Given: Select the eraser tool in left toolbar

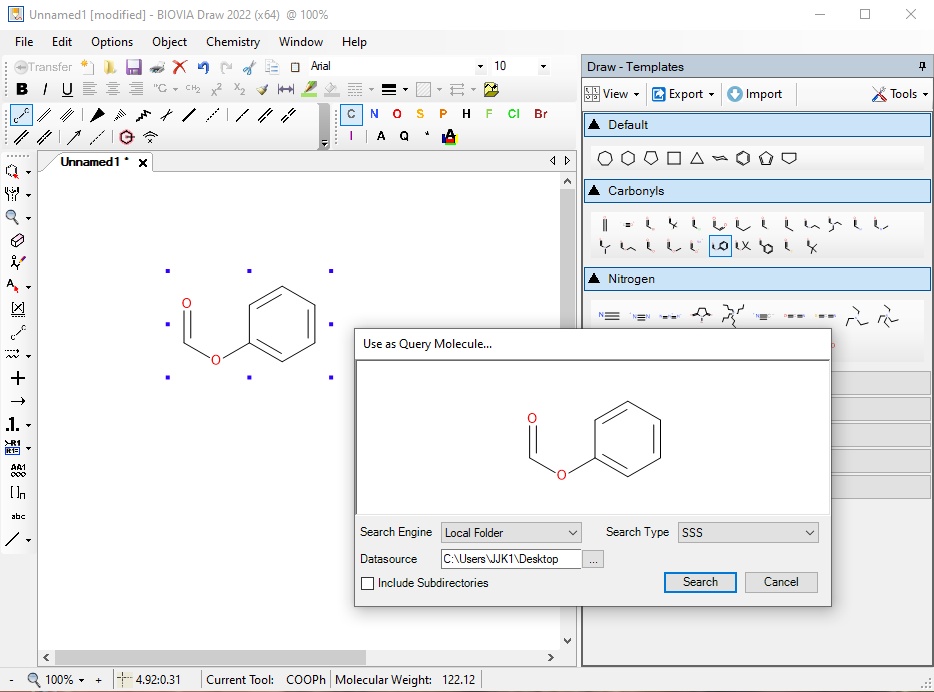Looking at the screenshot, I should click(17, 240).
